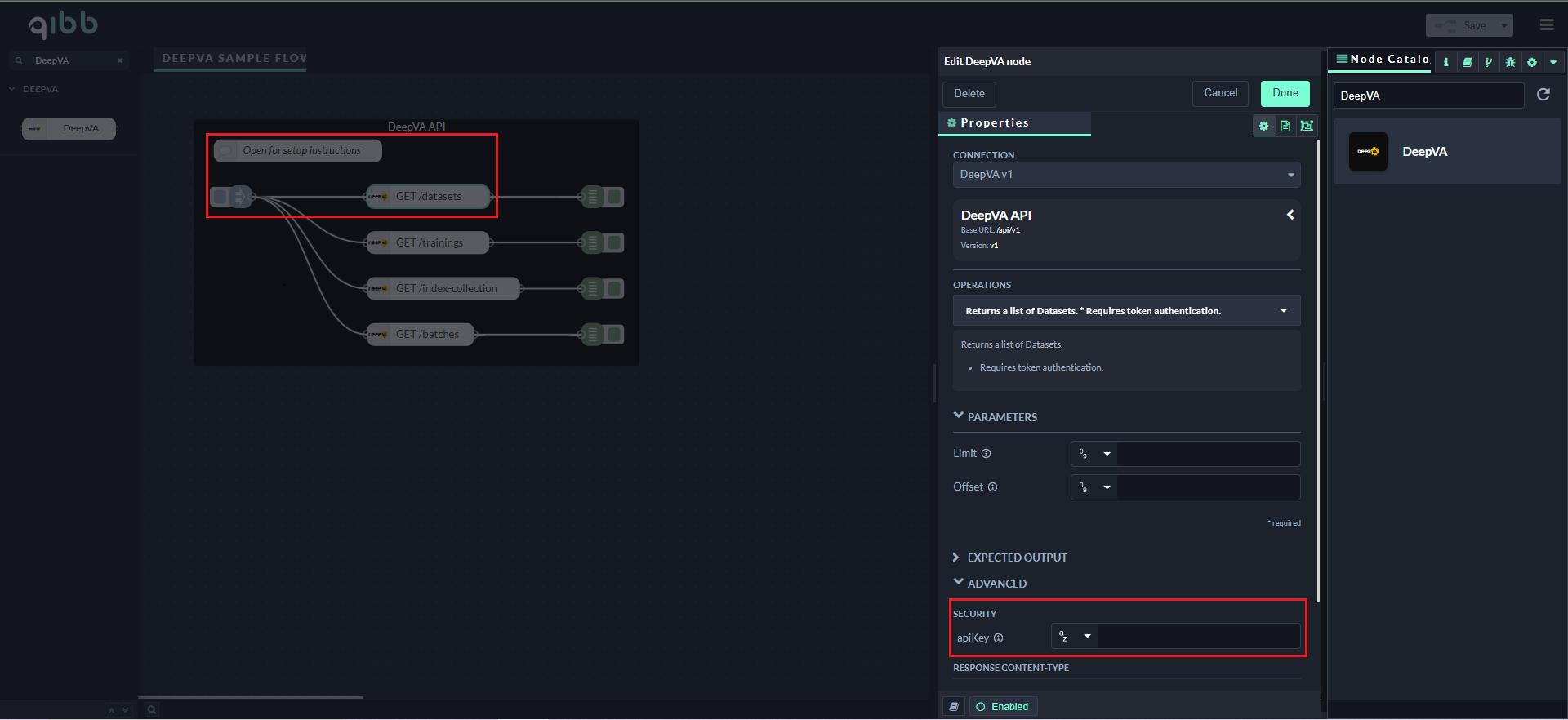Click the info icon next to apiKey

pyautogui.click(x=999, y=638)
